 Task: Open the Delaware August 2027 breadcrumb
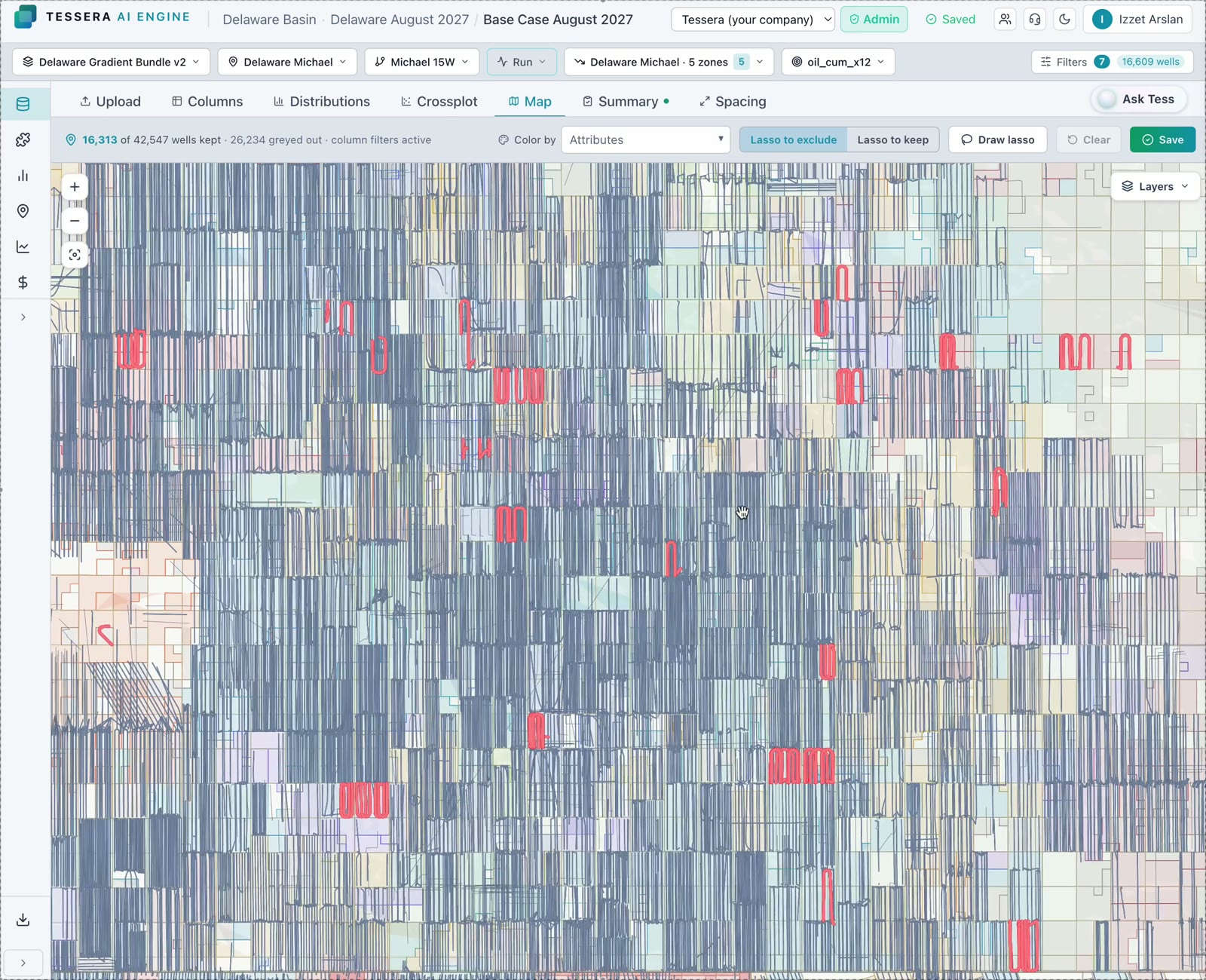(399, 20)
